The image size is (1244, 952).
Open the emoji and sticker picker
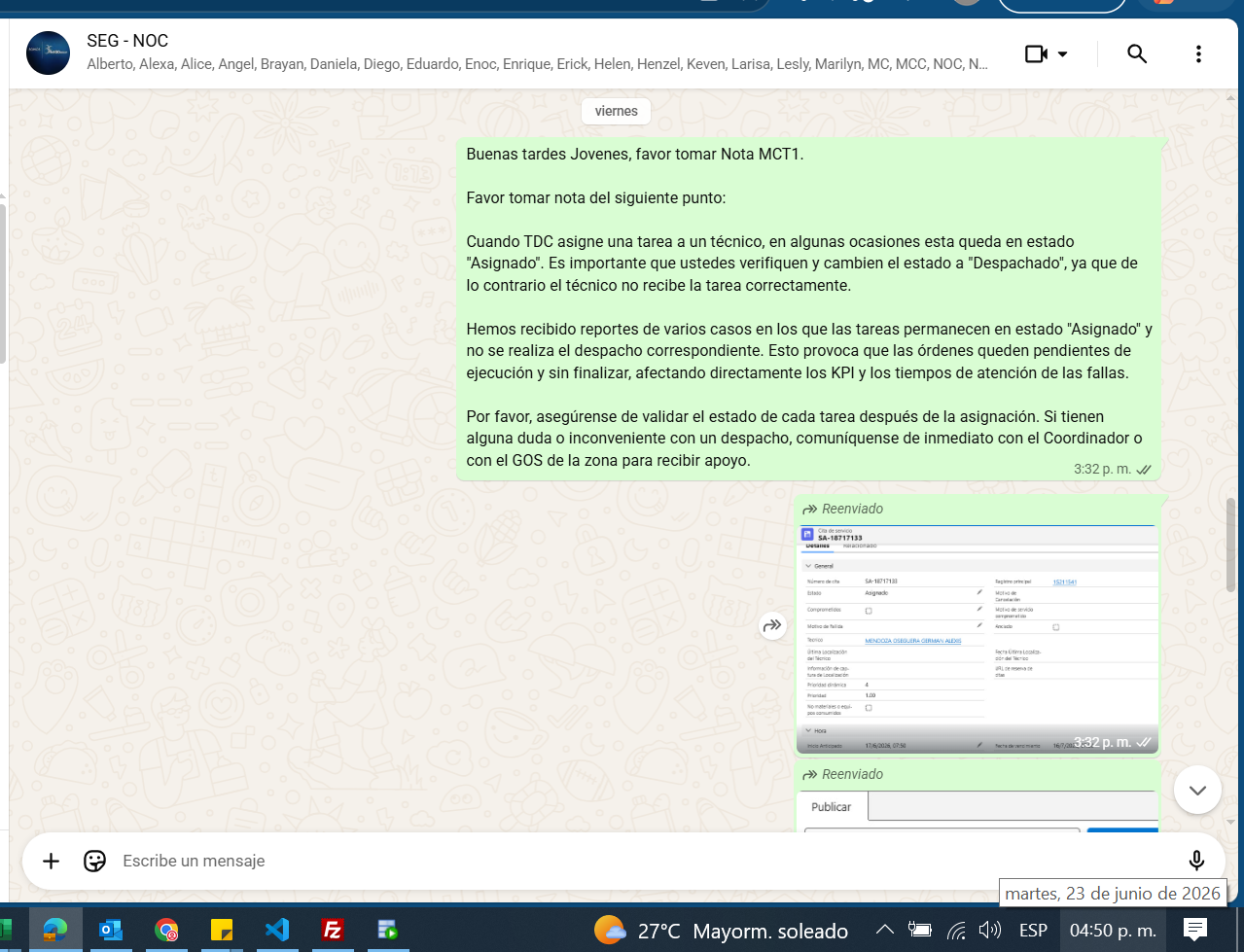tap(94, 861)
